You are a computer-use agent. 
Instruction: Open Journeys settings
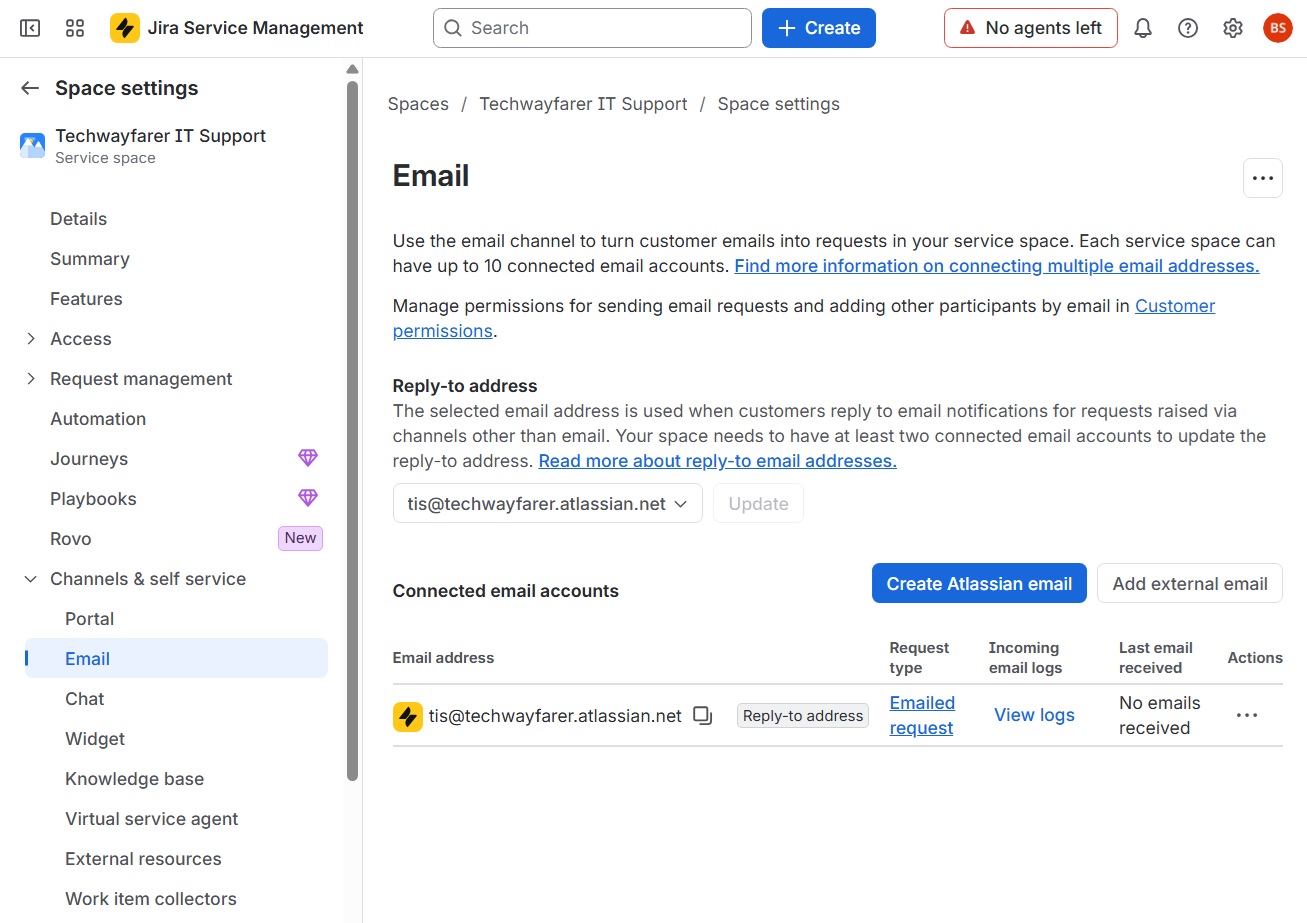click(89, 459)
